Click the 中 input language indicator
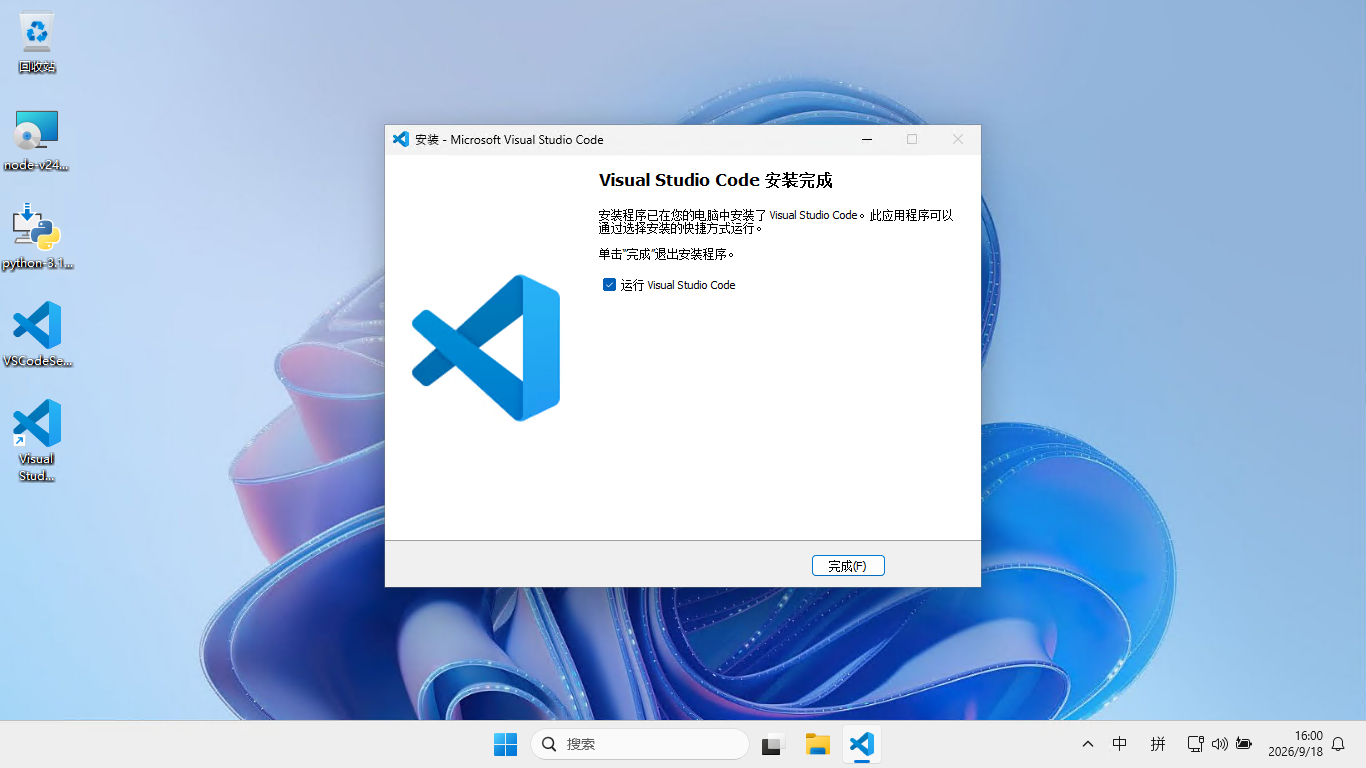1366x768 pixels. (1120, 744)
